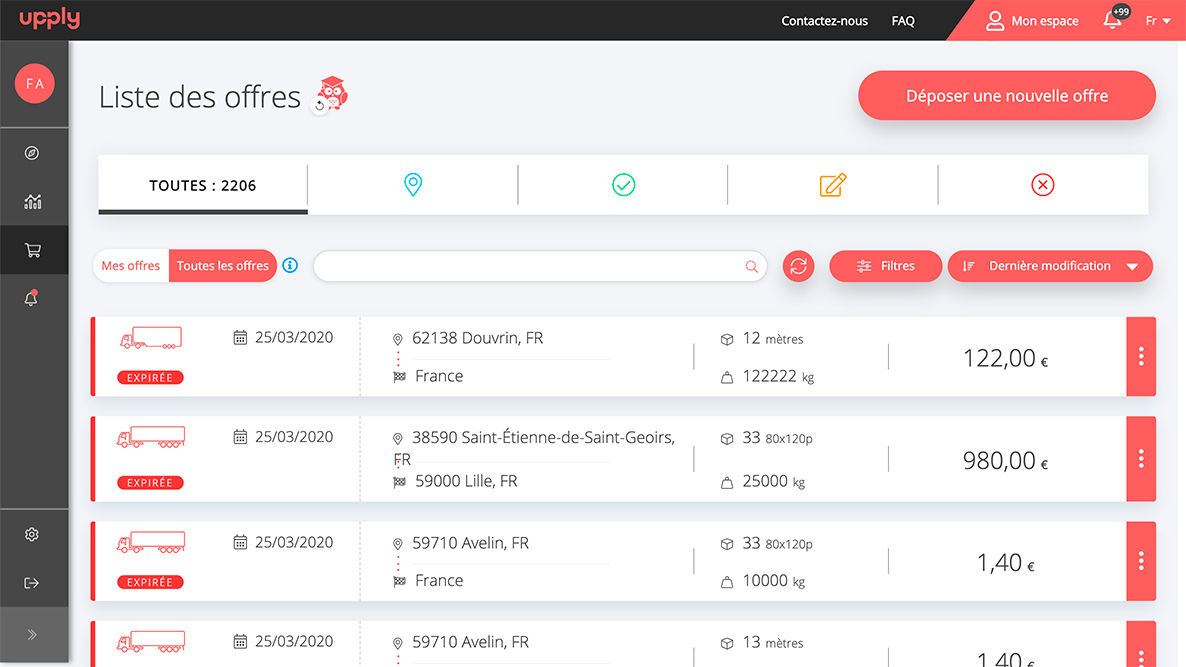Open notifications bell with +99 badge
This screenshot has width=1186, height=667.
click(x=1112, y=20)
